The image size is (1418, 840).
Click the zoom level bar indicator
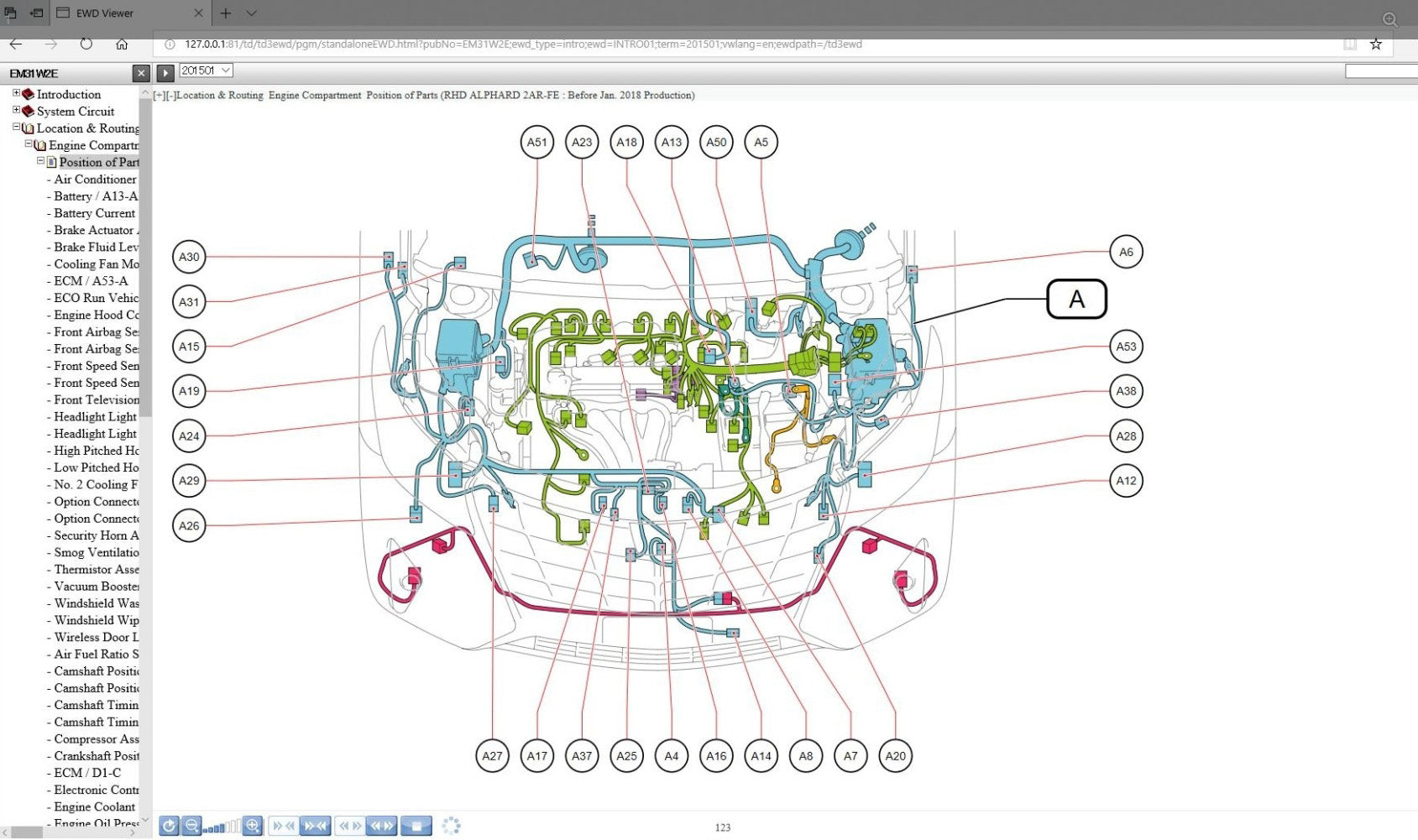222,827
